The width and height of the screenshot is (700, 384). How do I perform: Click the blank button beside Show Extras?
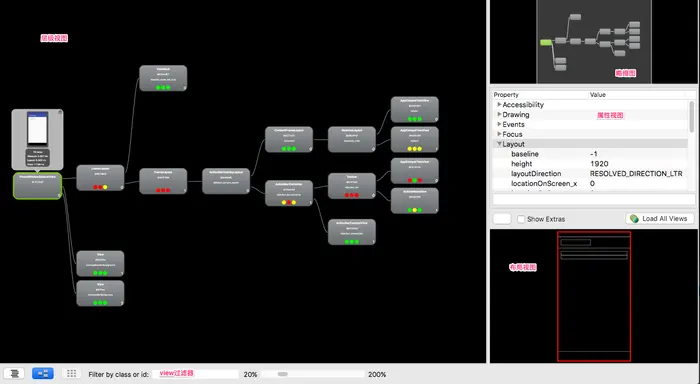click(x=502, y=219)
